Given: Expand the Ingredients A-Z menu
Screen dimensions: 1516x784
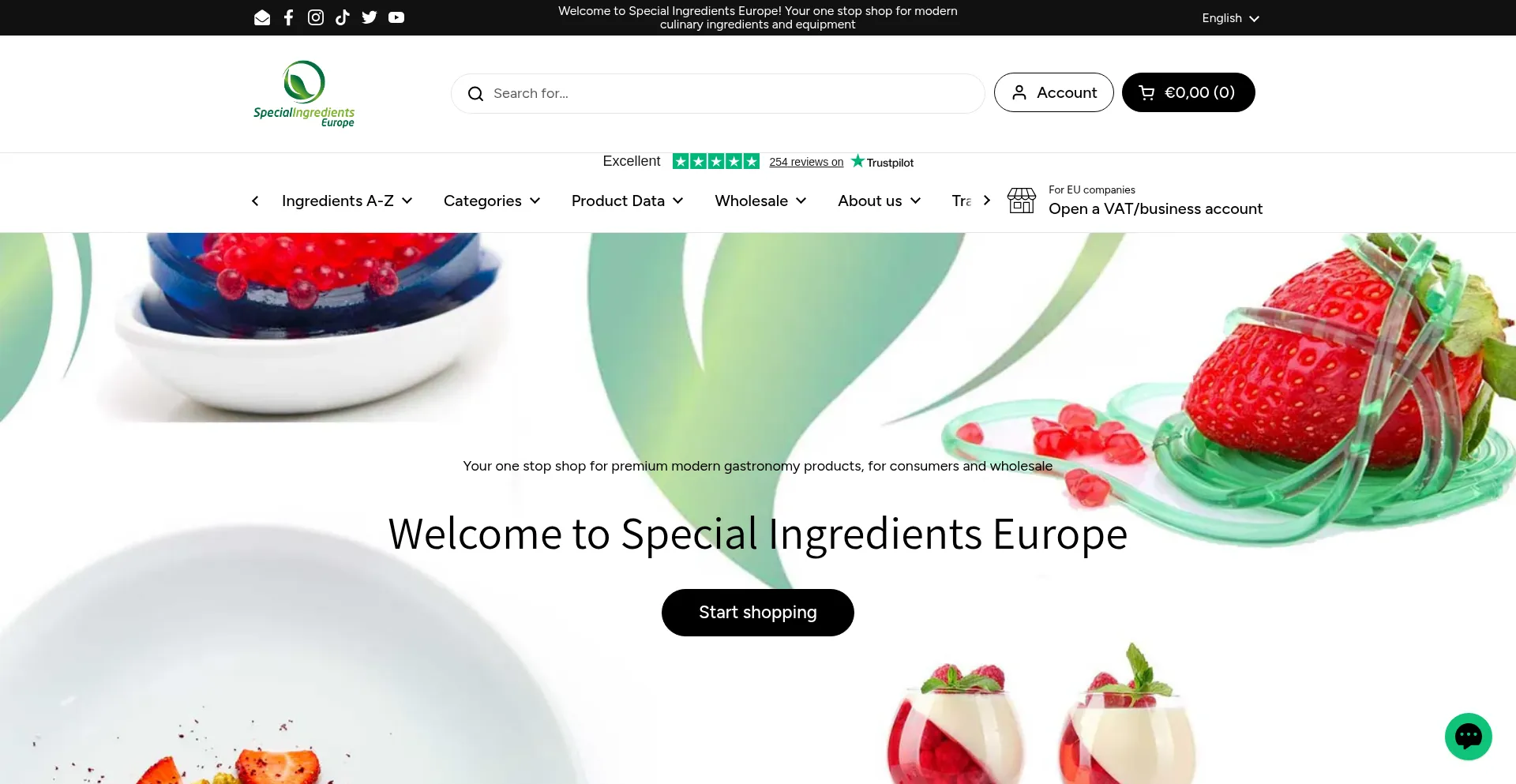Looking at the screenshot, I should (347, 201).
